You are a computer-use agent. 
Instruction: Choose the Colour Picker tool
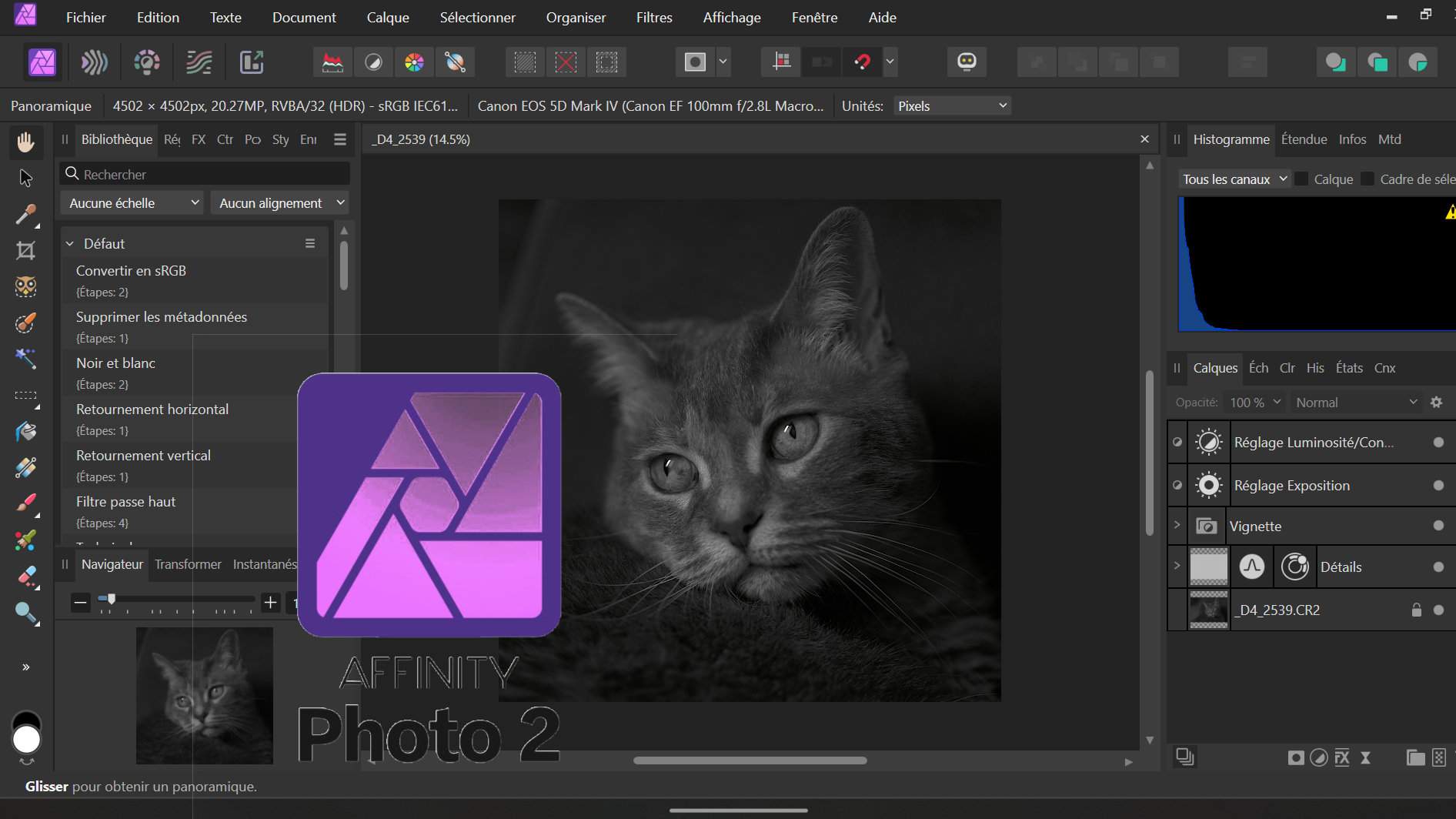tap(25, 215)
